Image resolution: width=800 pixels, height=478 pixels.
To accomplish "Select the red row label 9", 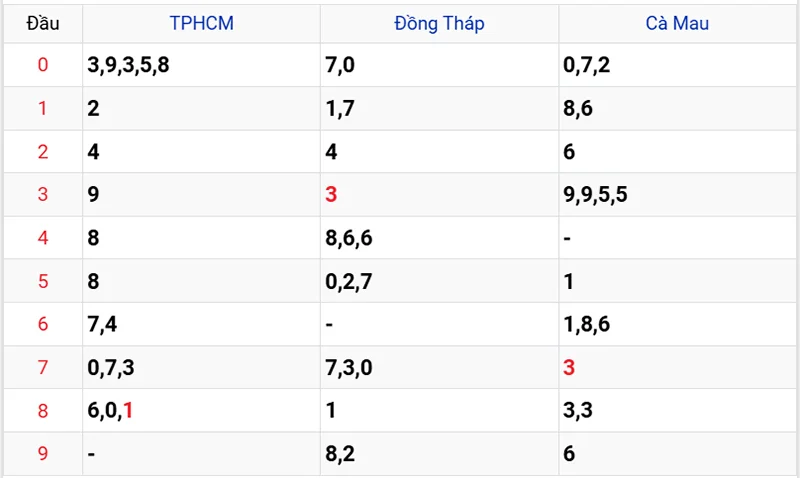I will pos(43,454).
